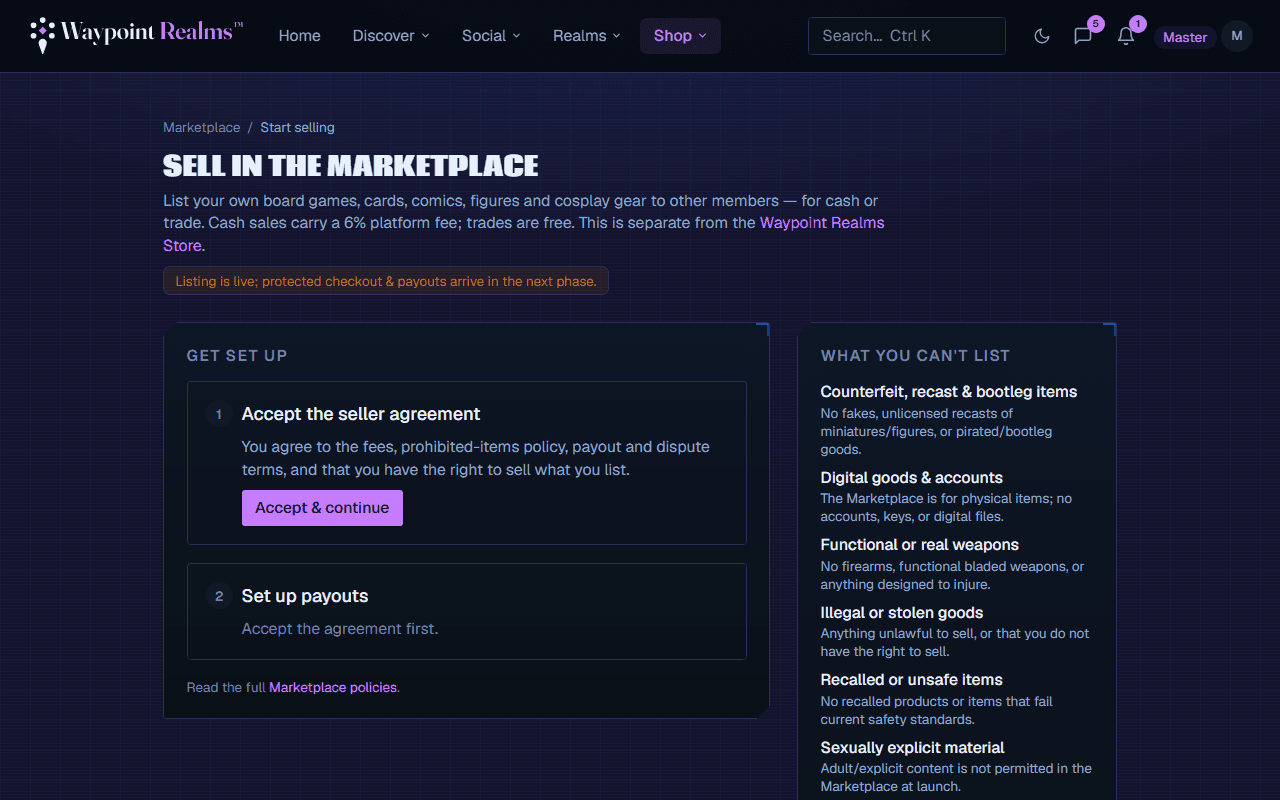Click the Accept the seller agreement heading

pos(361,414)
